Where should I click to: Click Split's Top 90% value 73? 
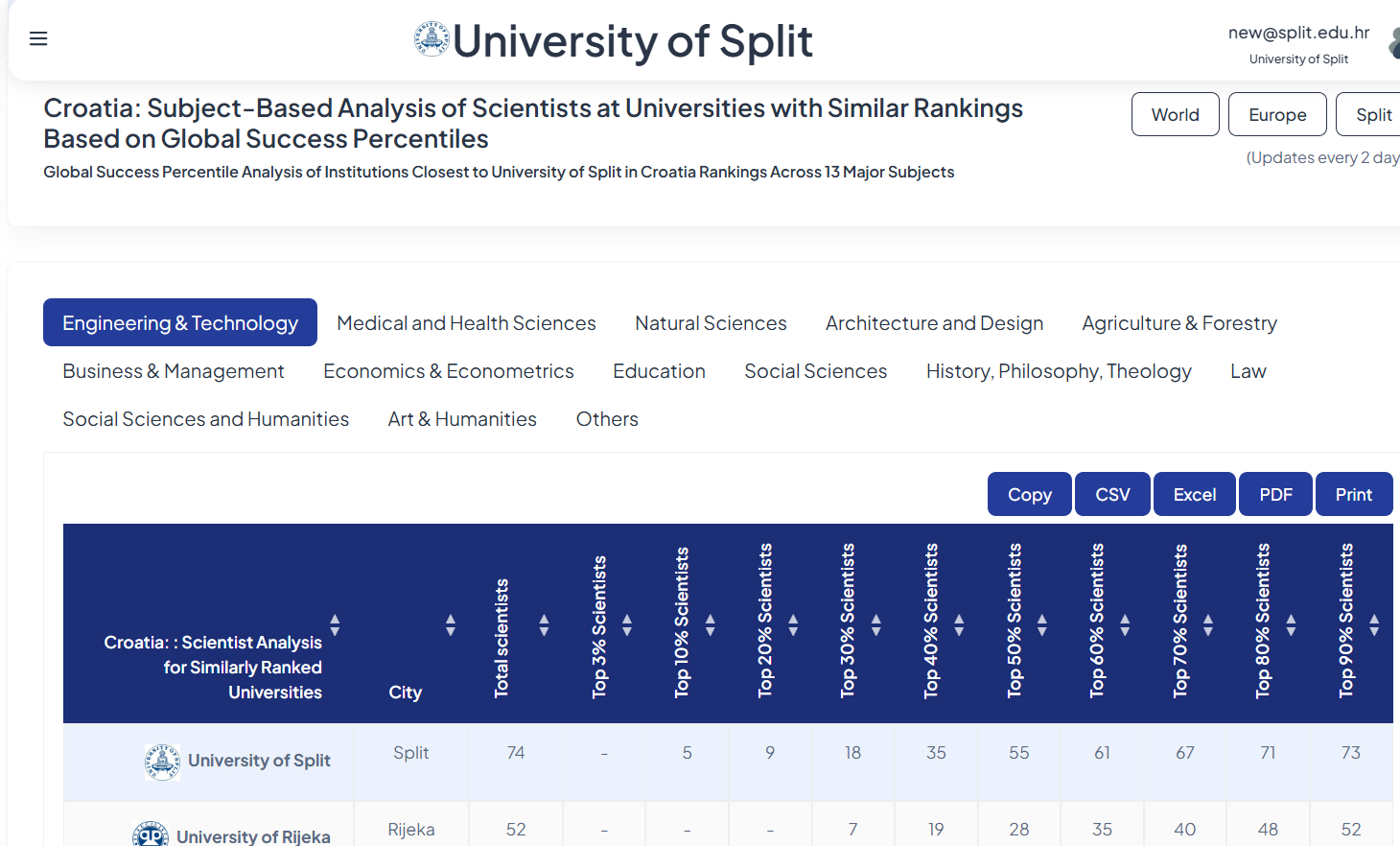[x=1351, y=753]
